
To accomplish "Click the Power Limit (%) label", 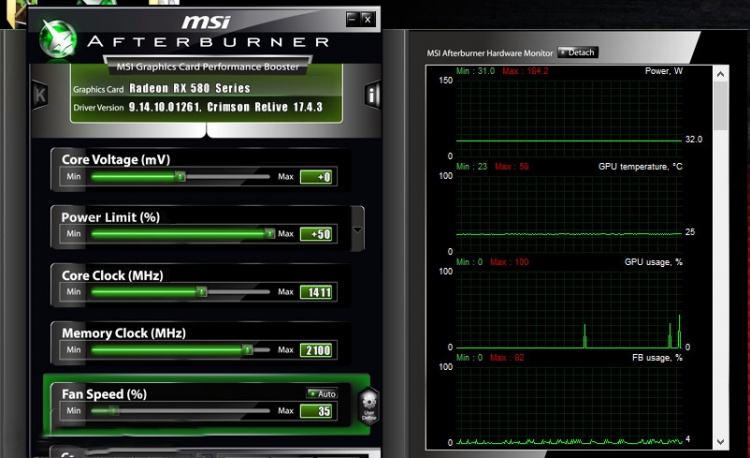I will pyautogui.click(x=110, y=217).
